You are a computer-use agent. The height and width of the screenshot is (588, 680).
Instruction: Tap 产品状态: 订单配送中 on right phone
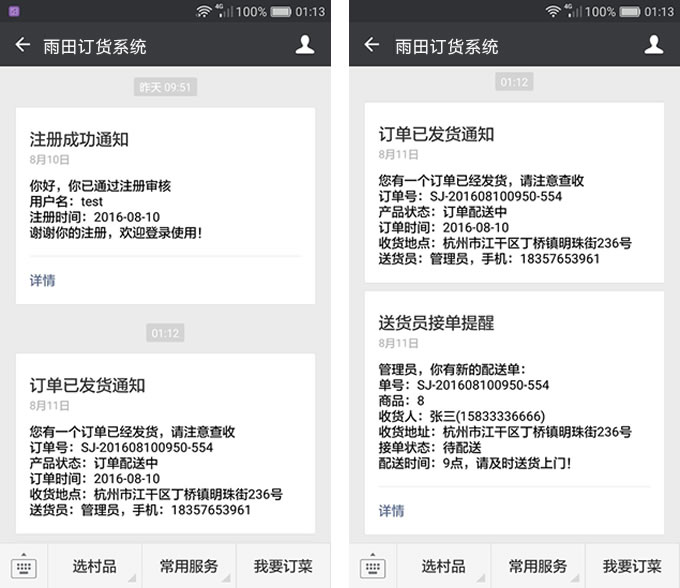point(443,212)
